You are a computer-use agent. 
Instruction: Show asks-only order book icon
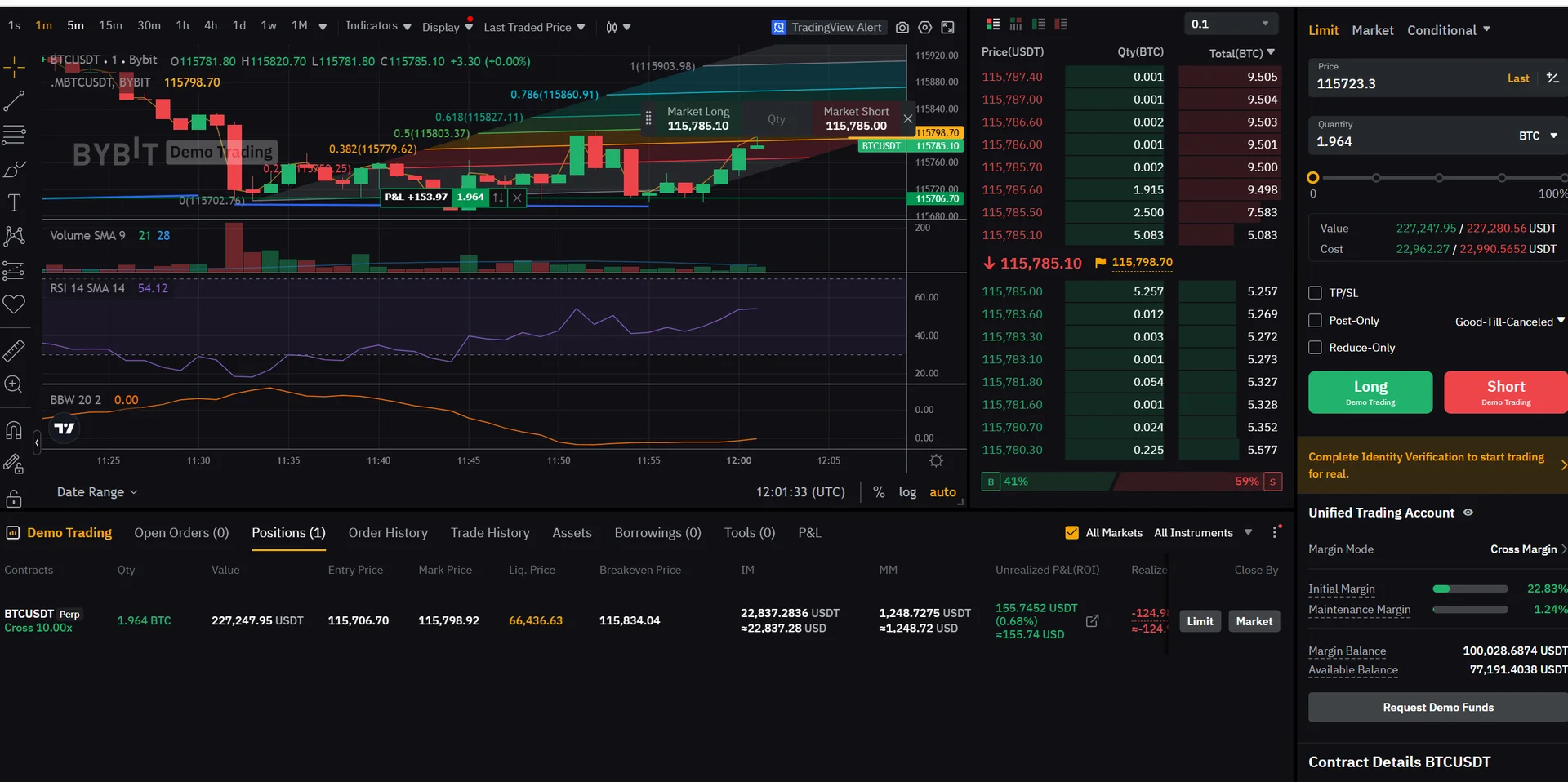1061,24
